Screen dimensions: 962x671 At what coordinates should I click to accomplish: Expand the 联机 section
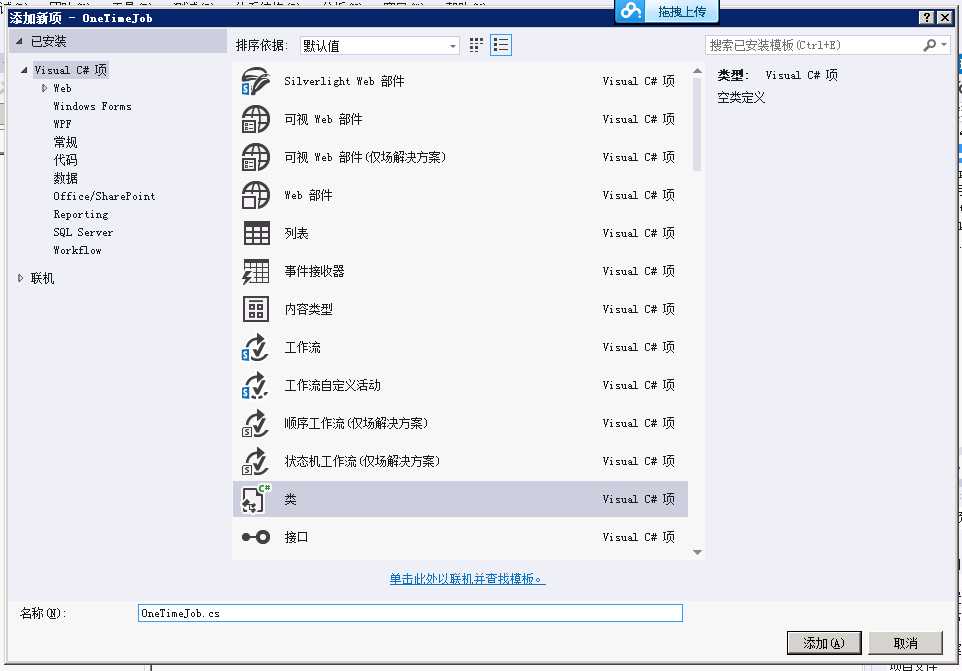click(x=21, y=278)
